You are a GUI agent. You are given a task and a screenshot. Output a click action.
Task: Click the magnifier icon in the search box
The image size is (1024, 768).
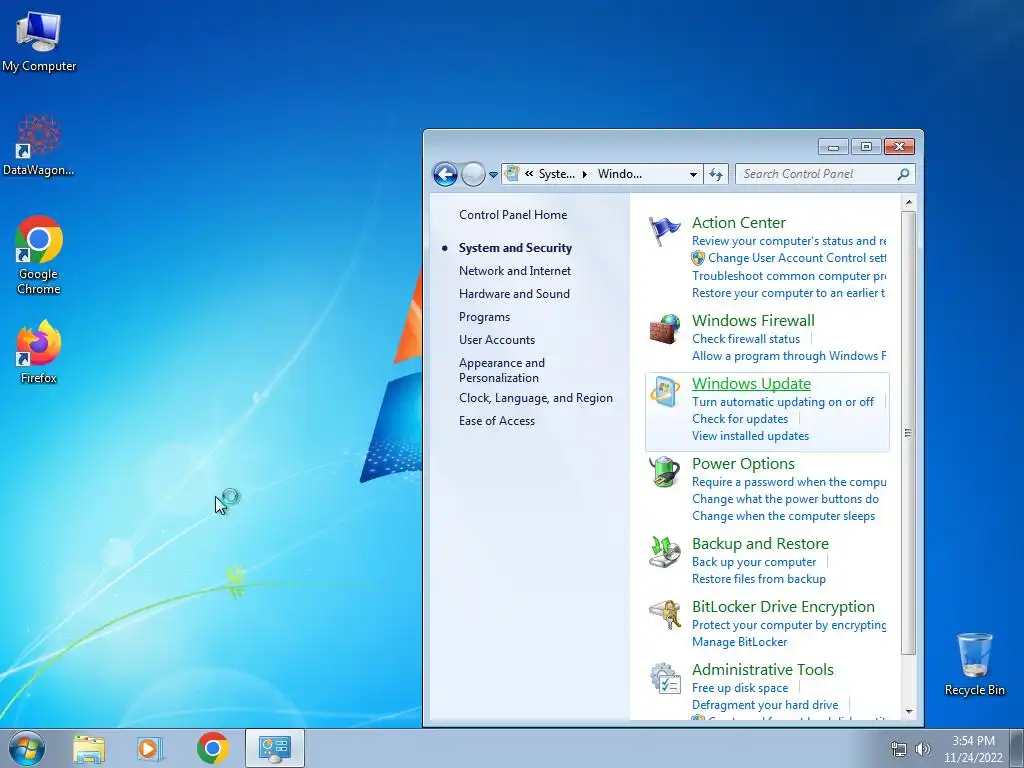(903, 174)
